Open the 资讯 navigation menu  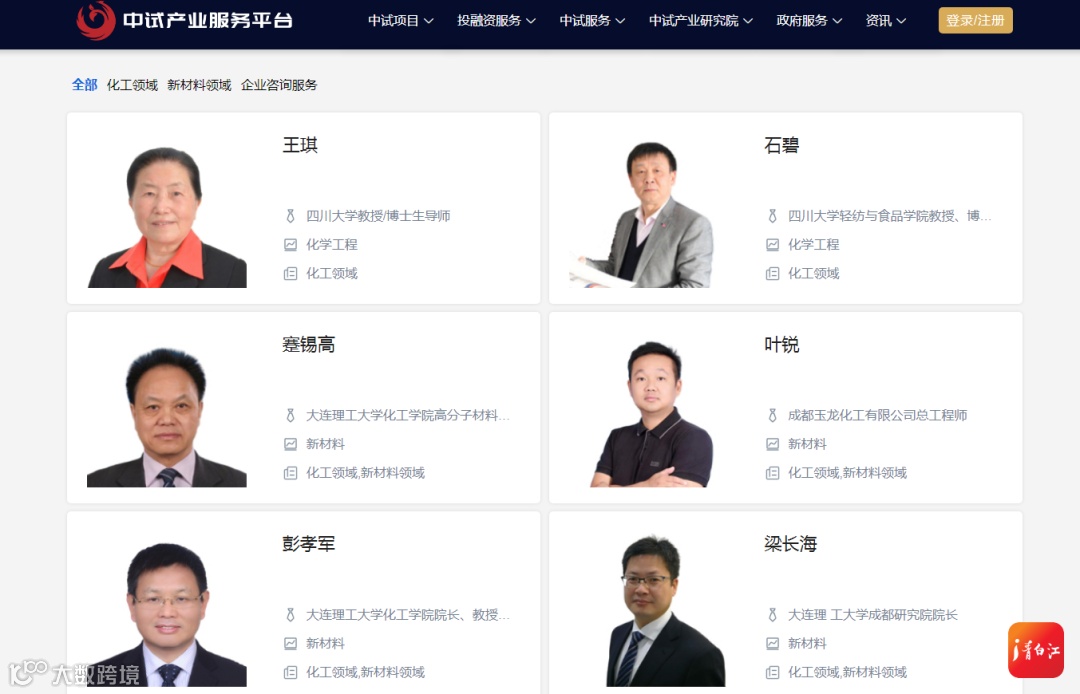pyautogui.click(x=886, y=21)
